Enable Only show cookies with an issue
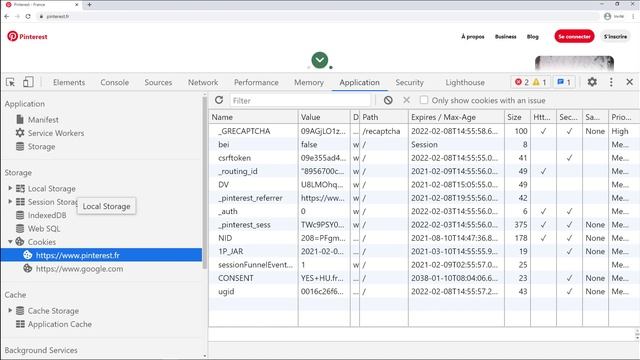This screenshot has width=640, height=360. [424, 100]
